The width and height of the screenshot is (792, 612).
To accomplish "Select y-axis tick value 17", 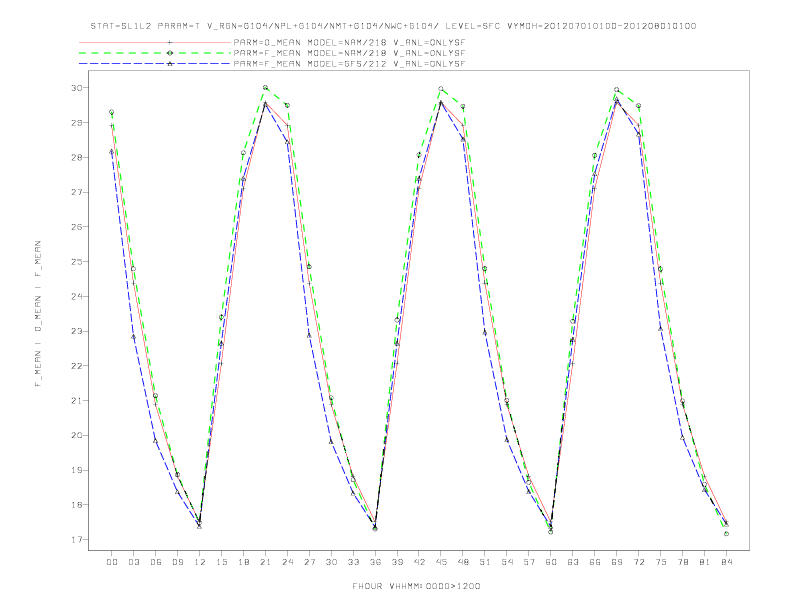I will coord(77,540).
